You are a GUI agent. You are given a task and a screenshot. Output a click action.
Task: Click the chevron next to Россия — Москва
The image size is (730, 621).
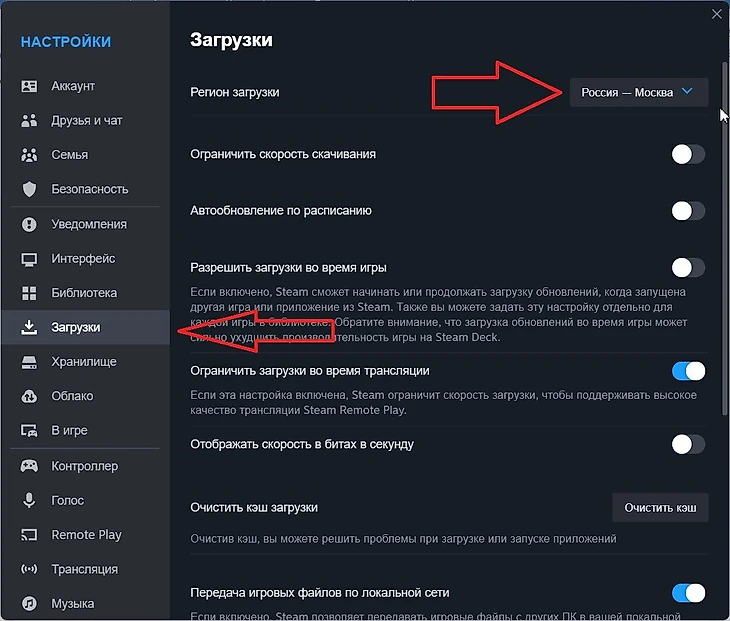tap(687, 92)
